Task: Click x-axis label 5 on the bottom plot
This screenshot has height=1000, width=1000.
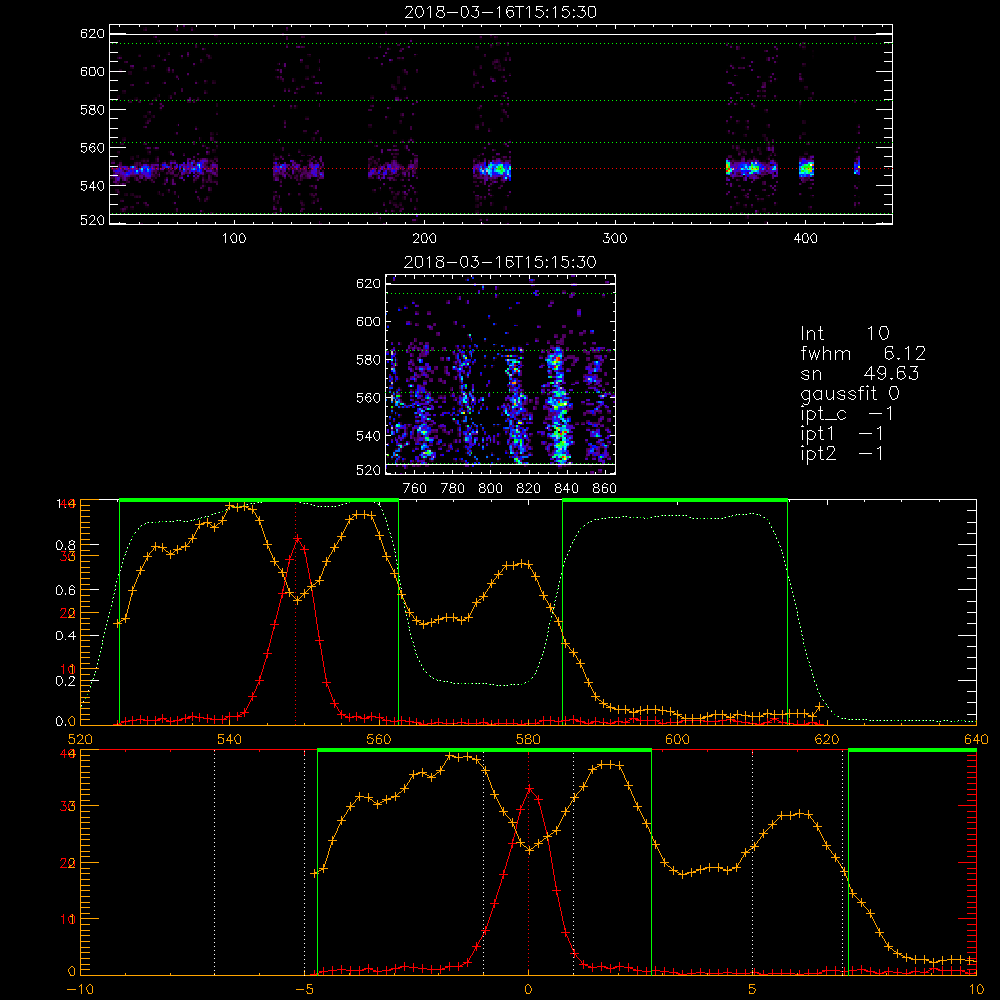Action: [x=753, y=989]
